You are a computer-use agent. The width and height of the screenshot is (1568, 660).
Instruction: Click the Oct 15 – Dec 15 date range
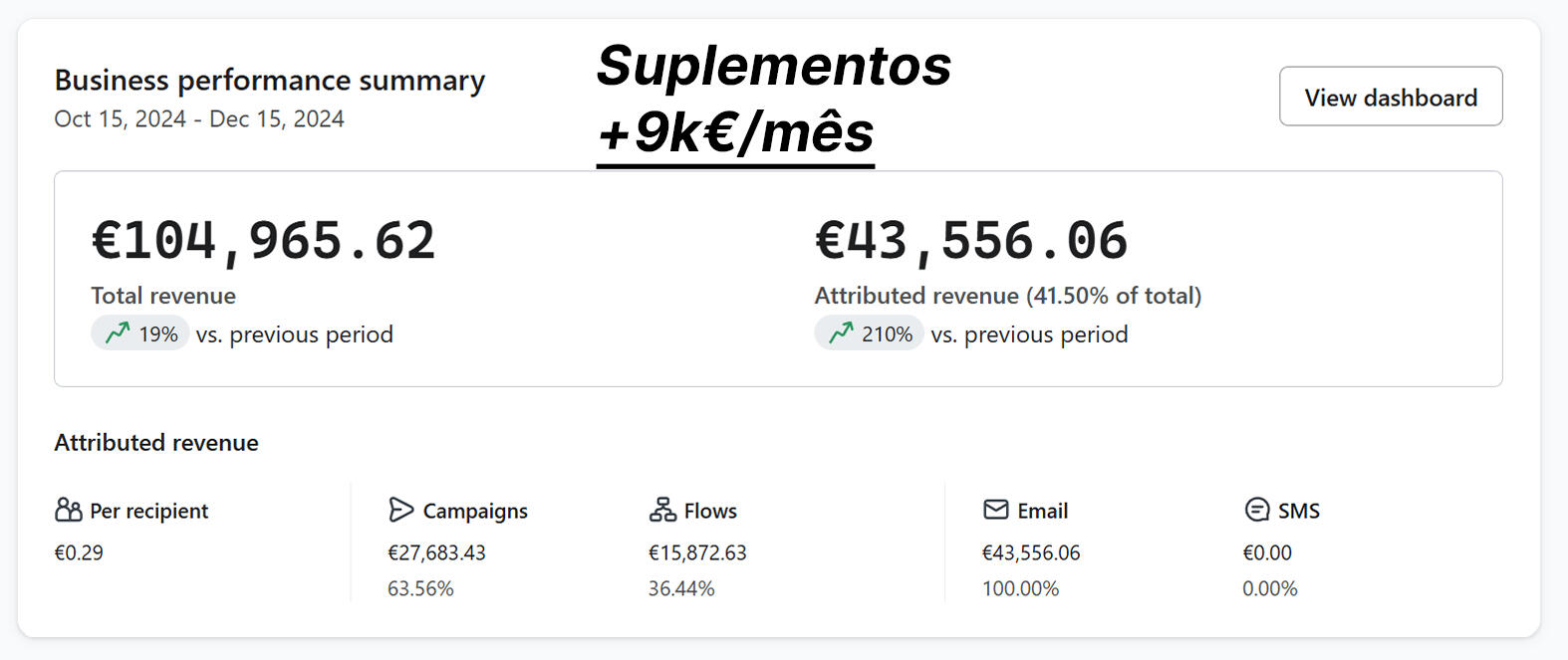[x=199, y=119]
